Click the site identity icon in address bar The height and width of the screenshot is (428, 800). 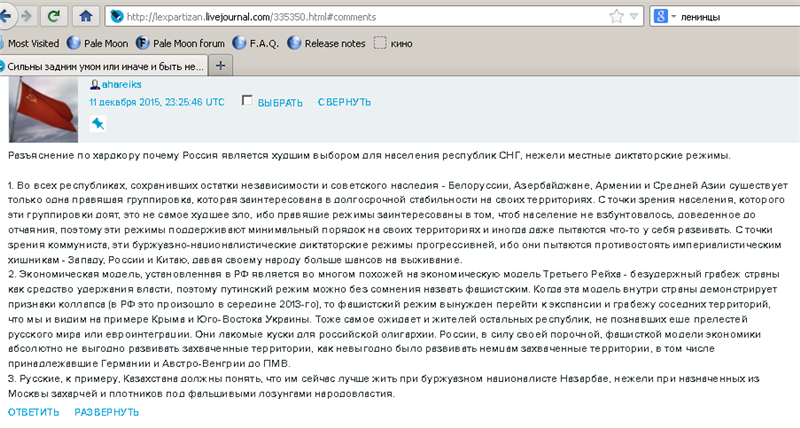click(117, 17)
